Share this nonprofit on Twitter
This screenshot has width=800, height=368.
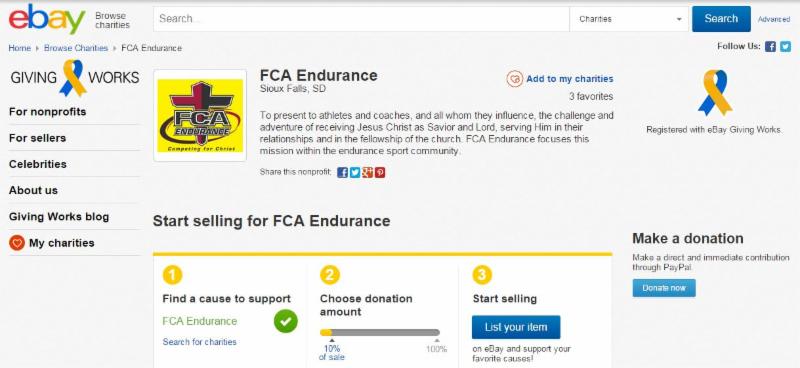(355, 173)
